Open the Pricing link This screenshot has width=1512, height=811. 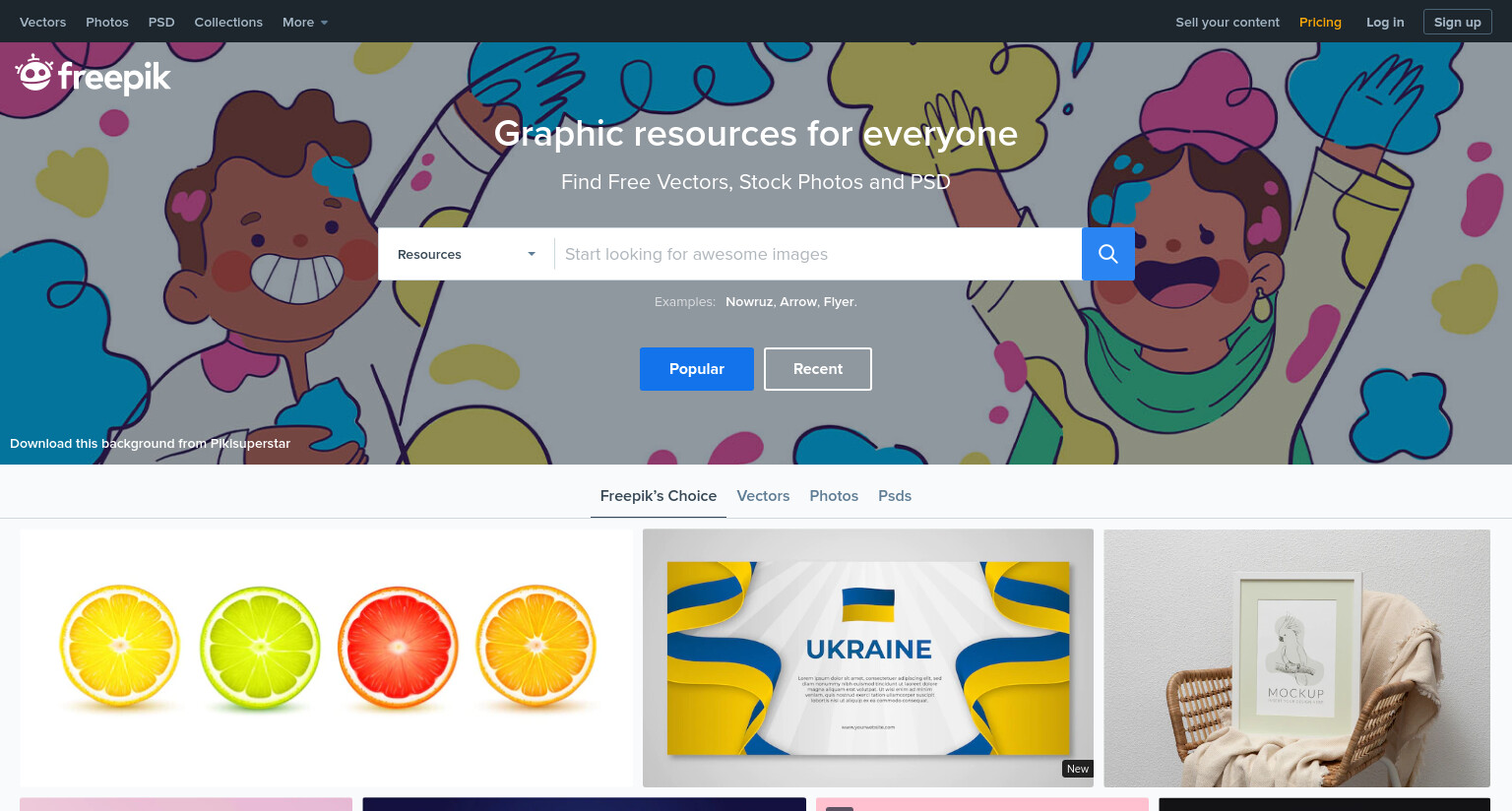(x=1320, y=22)
